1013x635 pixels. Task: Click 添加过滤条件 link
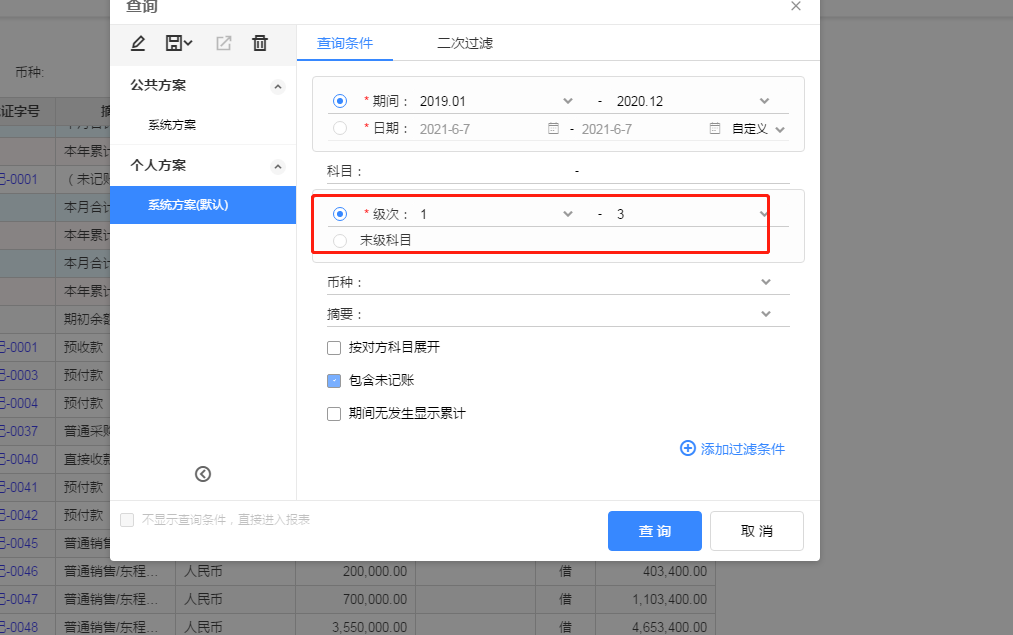tap(742, 449)
